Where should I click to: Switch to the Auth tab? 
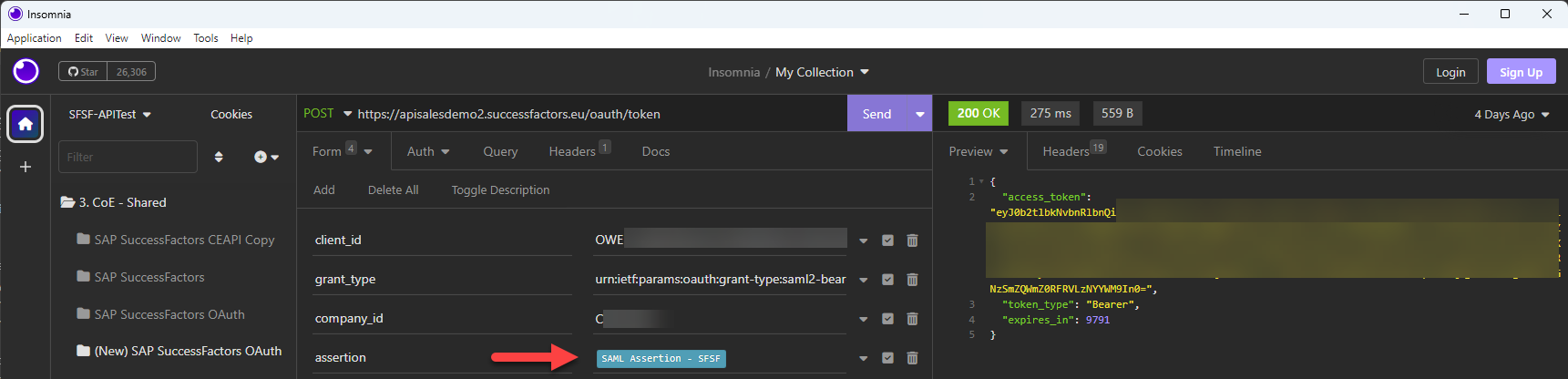click(428, 151)
